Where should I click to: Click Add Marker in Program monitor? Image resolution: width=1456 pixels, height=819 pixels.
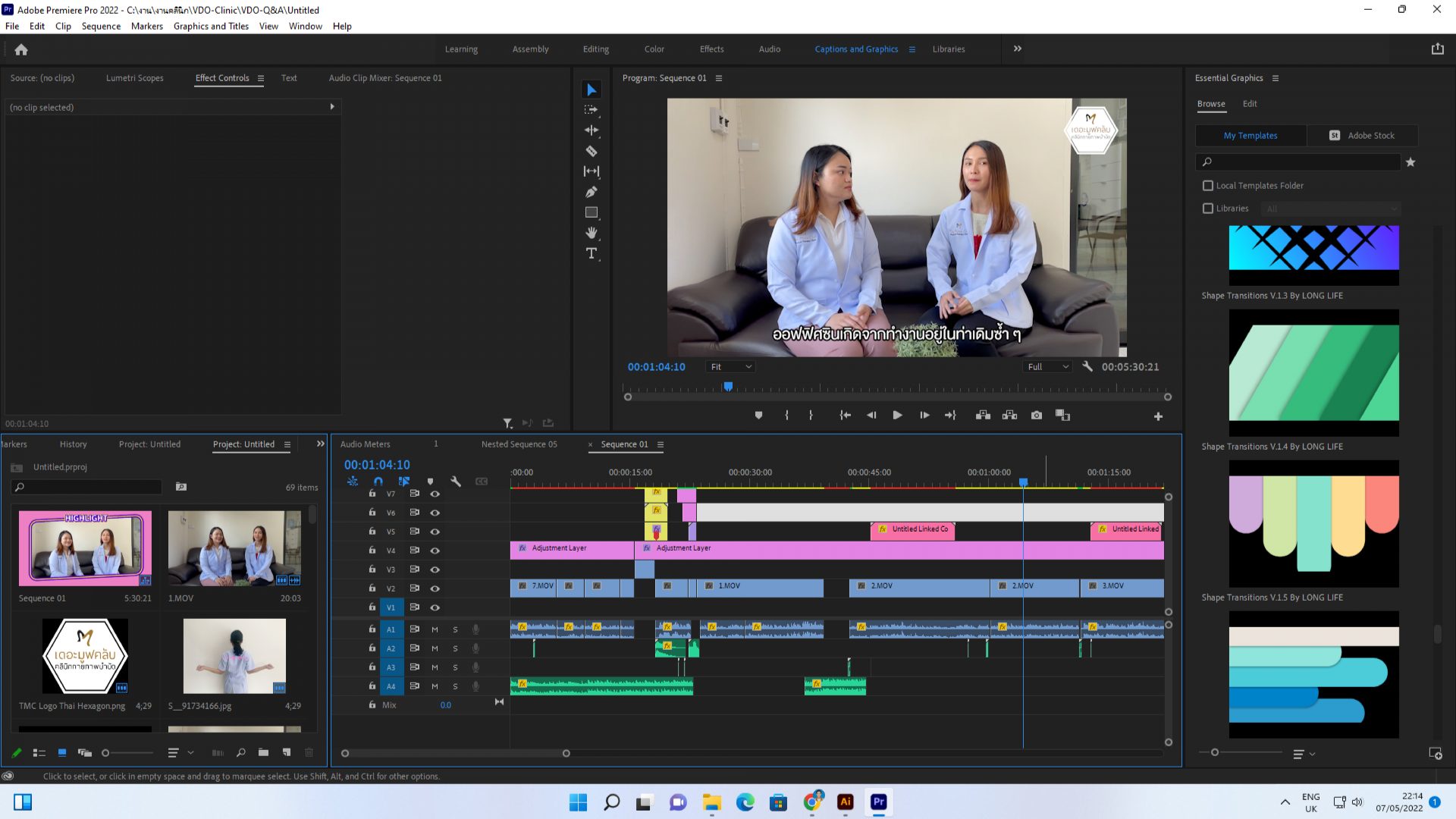pyautogui.click(x=758, y=416)
